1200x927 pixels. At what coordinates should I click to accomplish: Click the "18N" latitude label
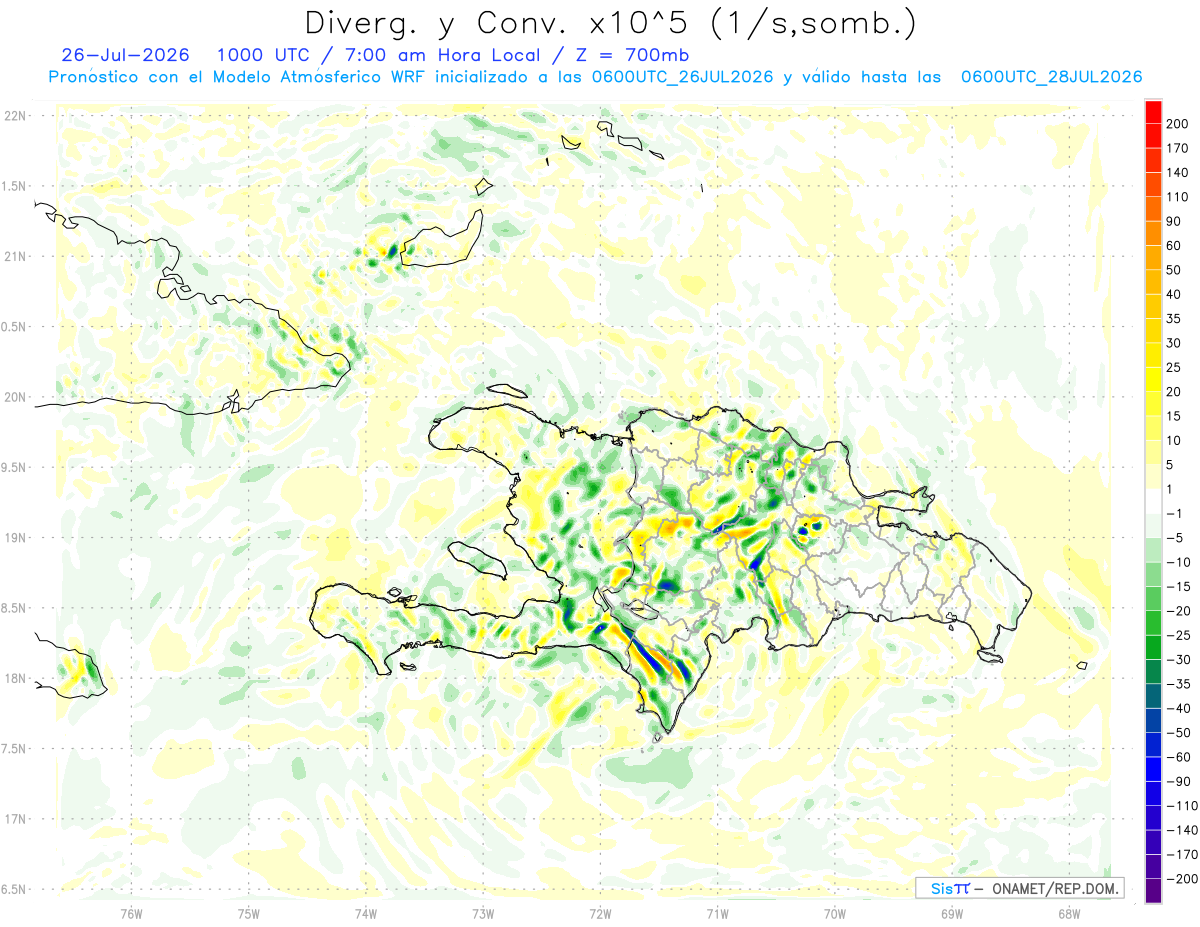pyautogui.click(x=14, y=678)
